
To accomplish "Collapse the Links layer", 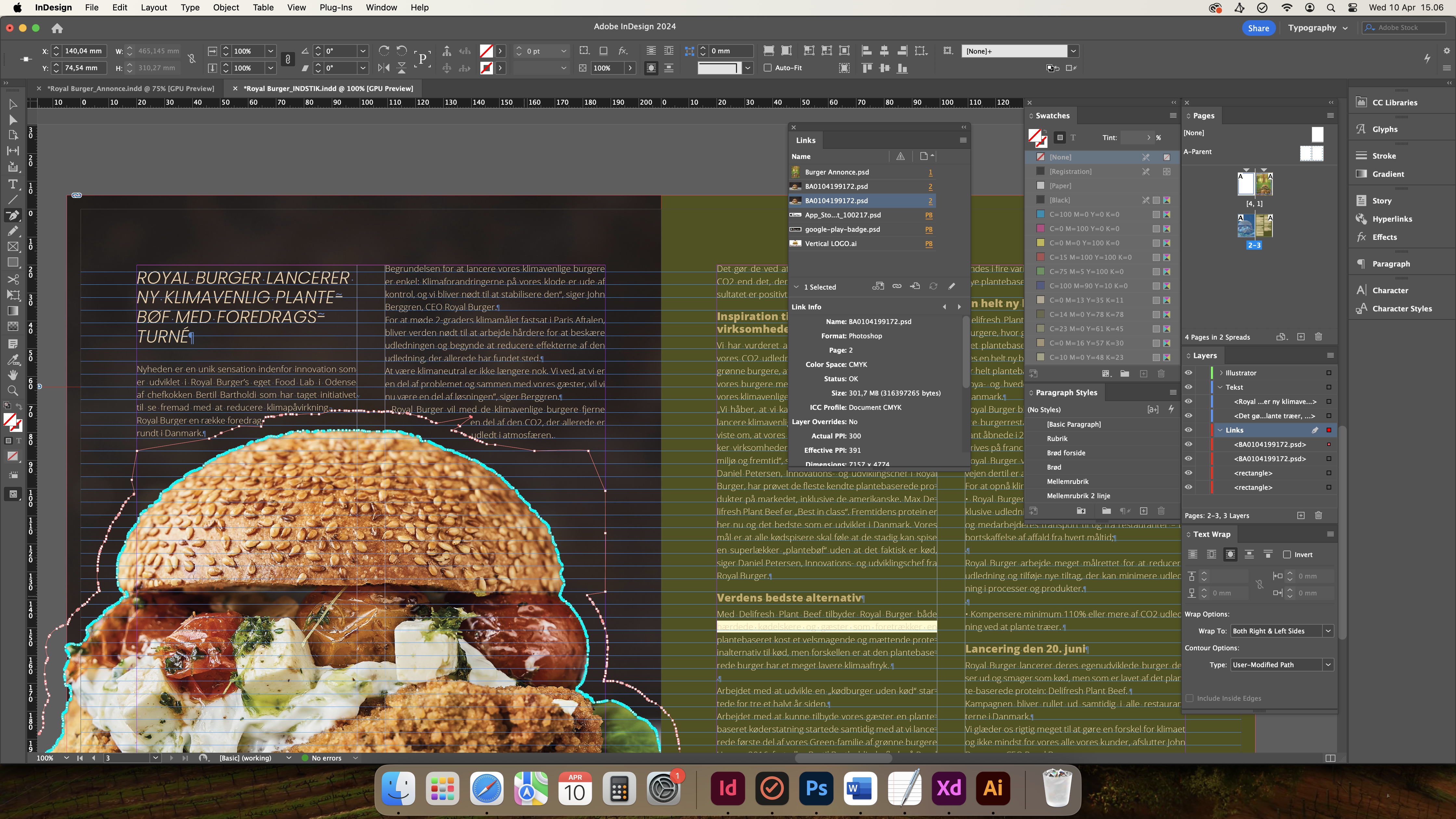I will [1220, 430].
